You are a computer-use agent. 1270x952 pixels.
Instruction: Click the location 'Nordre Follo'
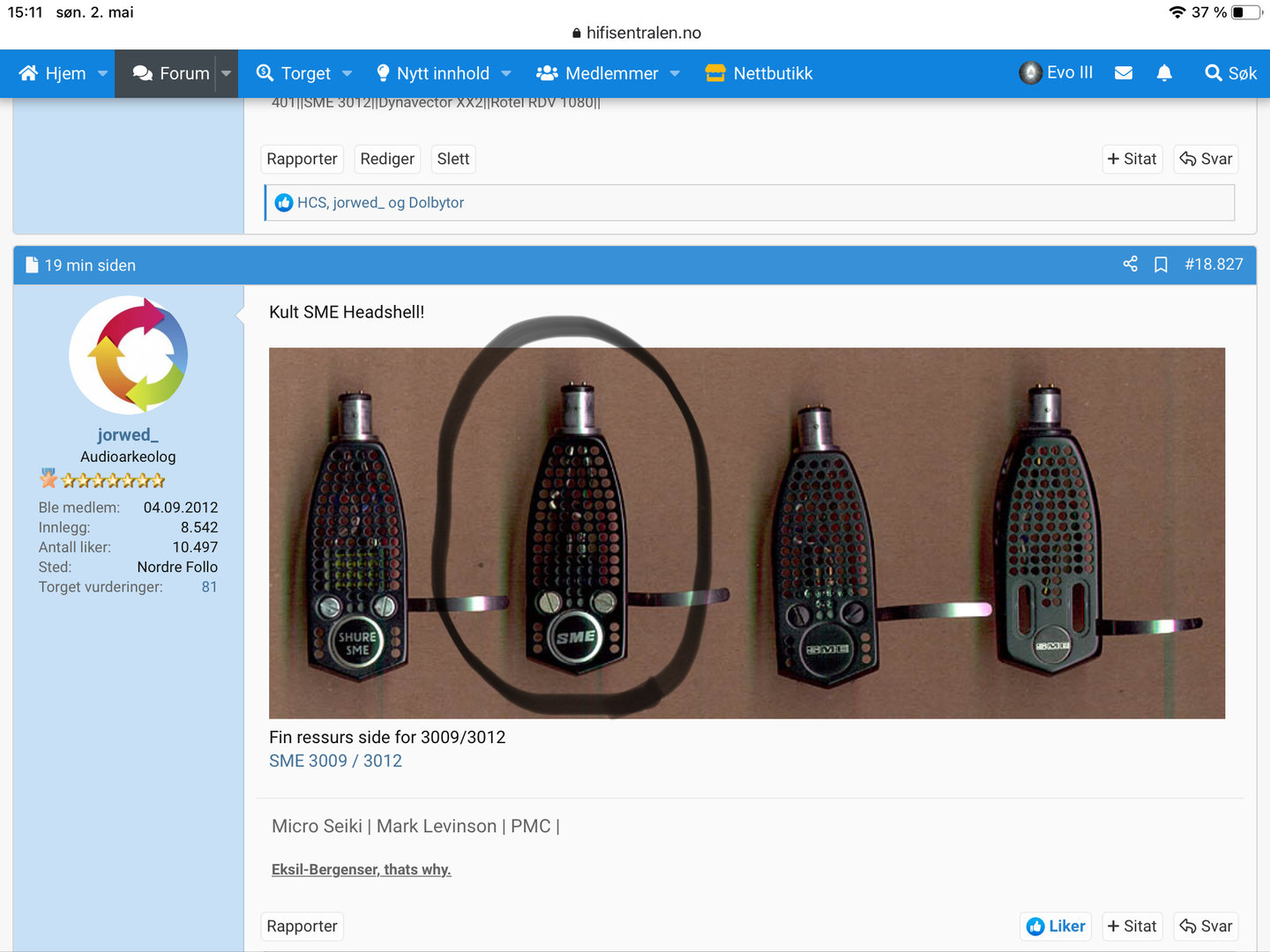coord(177,567)
